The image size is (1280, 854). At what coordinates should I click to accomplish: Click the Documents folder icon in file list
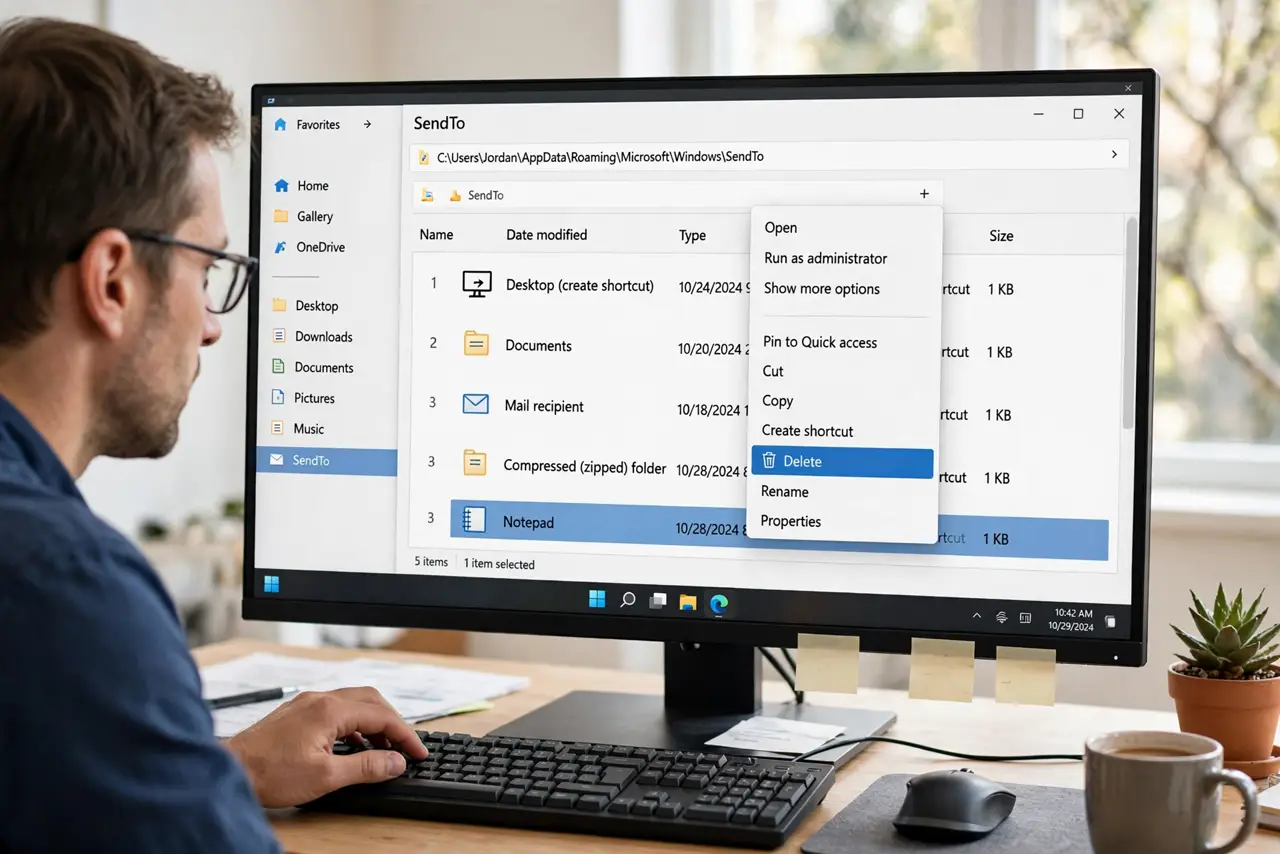[x=476, y=344]
